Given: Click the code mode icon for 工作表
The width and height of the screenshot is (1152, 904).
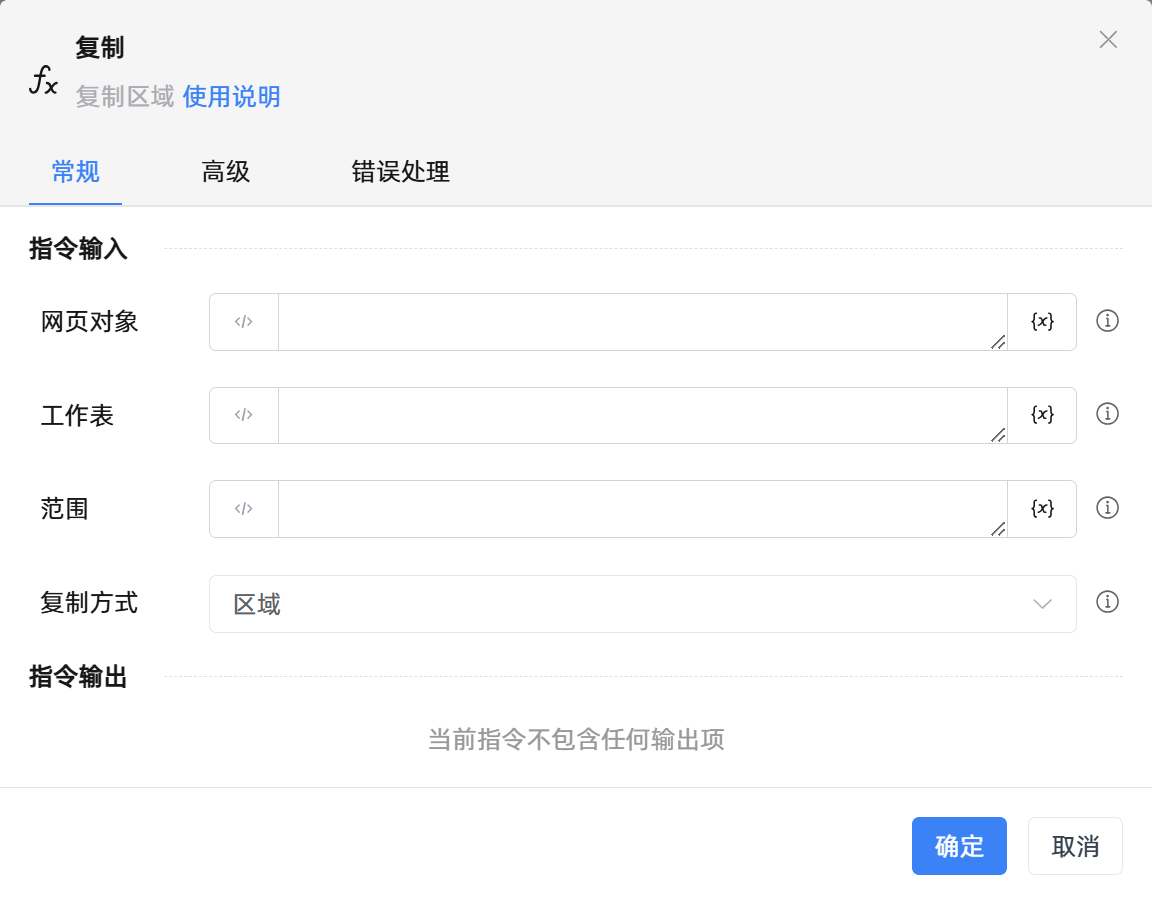Looking at the screenshot, I should [244, 415].
